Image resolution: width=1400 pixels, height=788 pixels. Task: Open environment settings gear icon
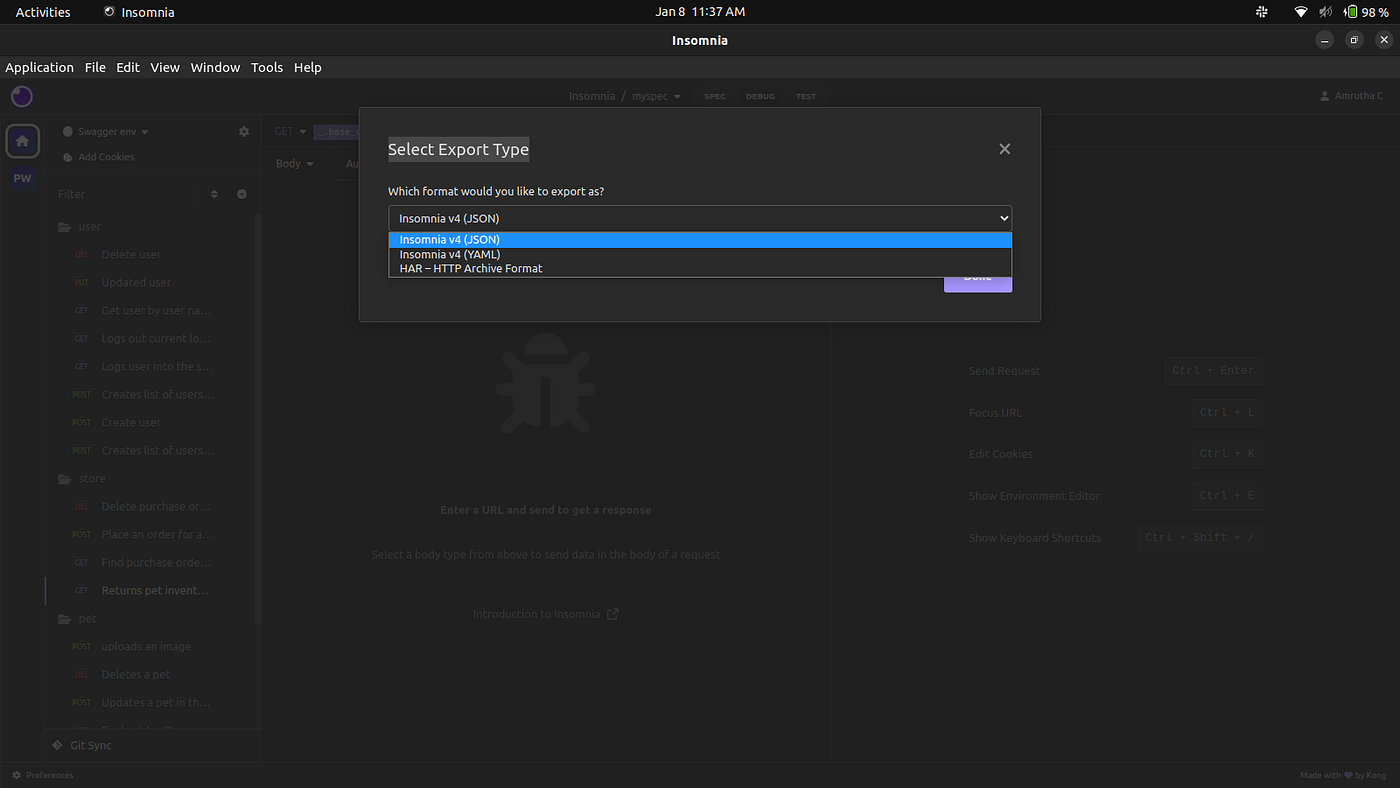243,132
